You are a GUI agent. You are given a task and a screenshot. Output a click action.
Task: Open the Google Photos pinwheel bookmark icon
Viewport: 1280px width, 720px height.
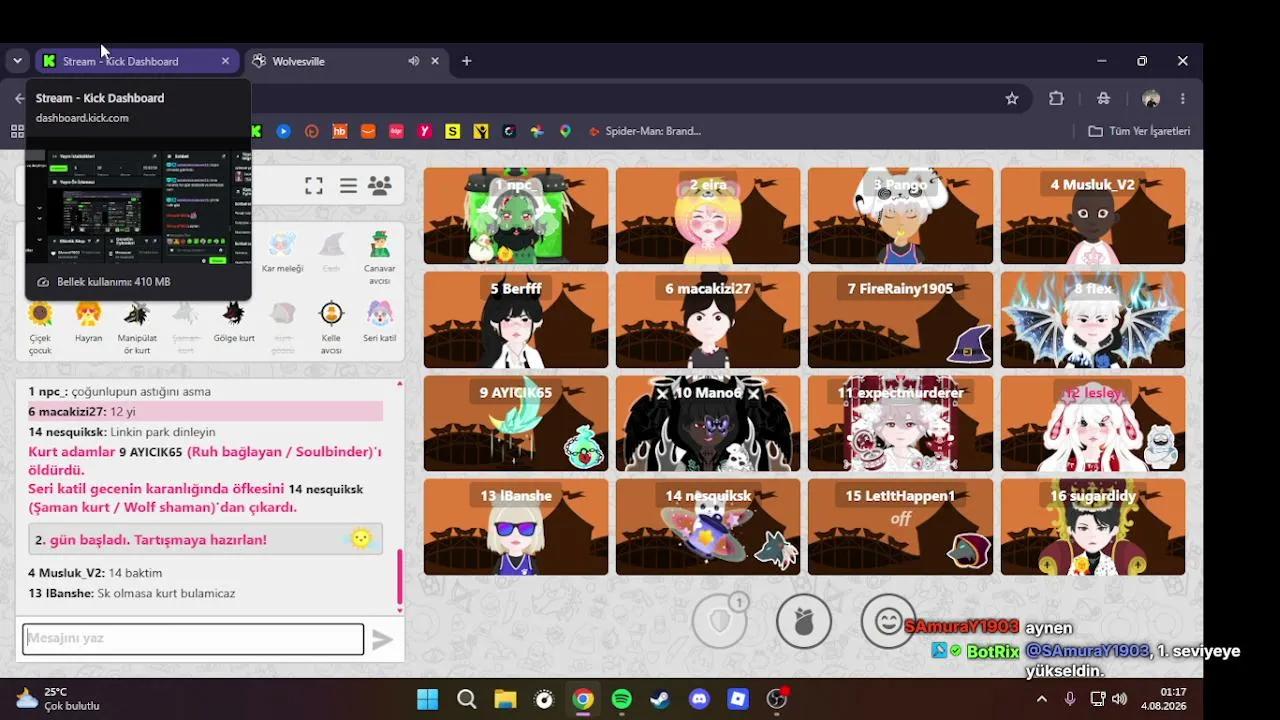(537, 131)
